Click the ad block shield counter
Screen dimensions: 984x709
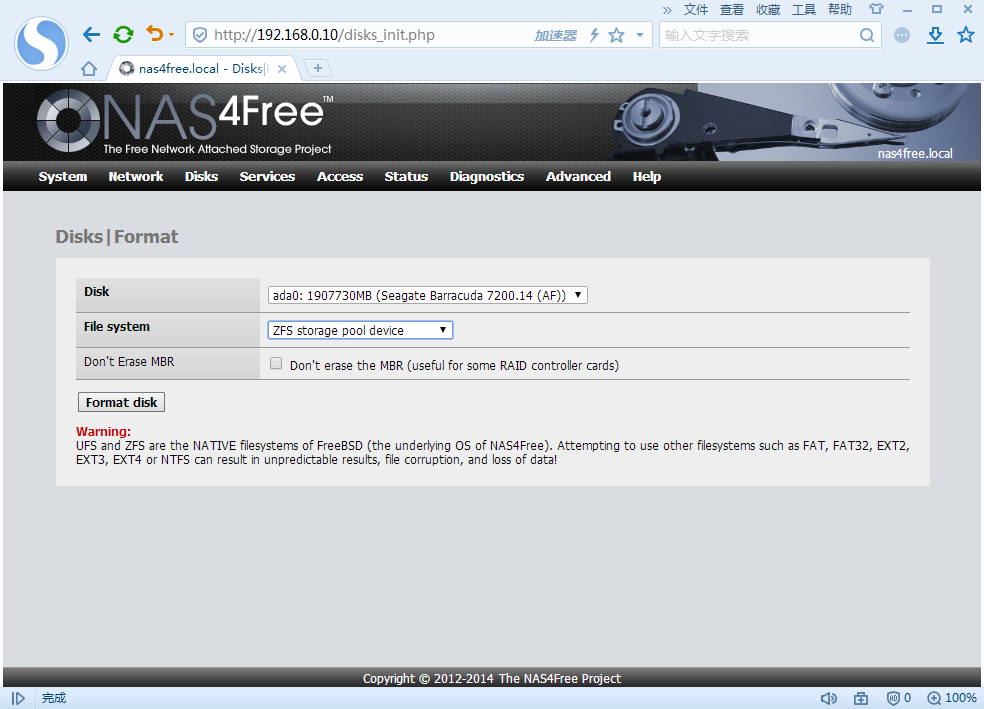click(x=899, y=698)
